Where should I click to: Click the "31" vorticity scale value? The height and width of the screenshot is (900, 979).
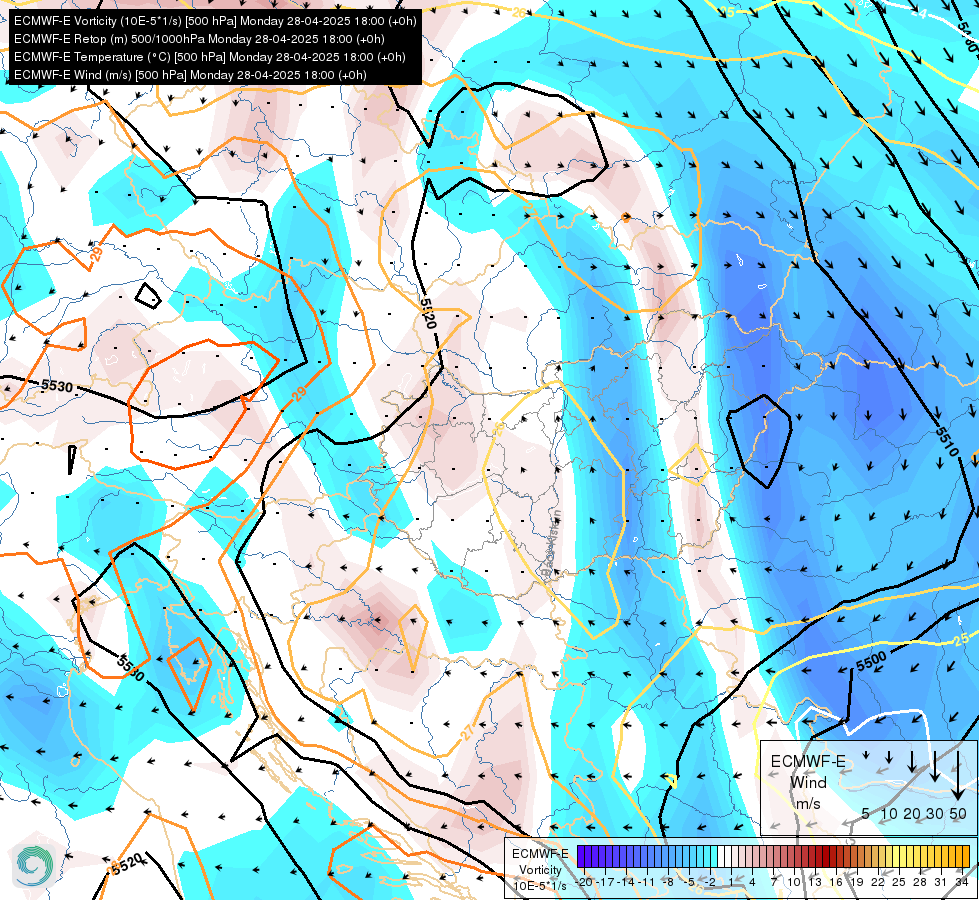tap(940, 882)
